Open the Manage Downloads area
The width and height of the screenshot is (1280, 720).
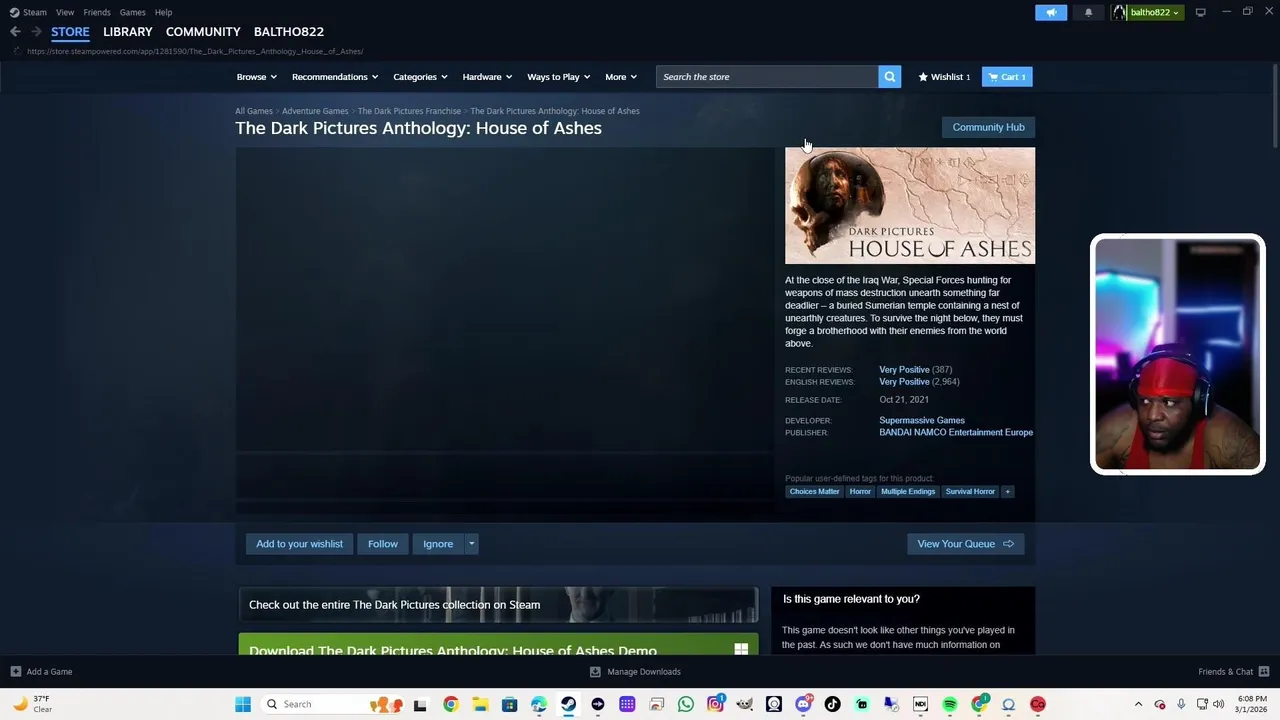point(635,672)
